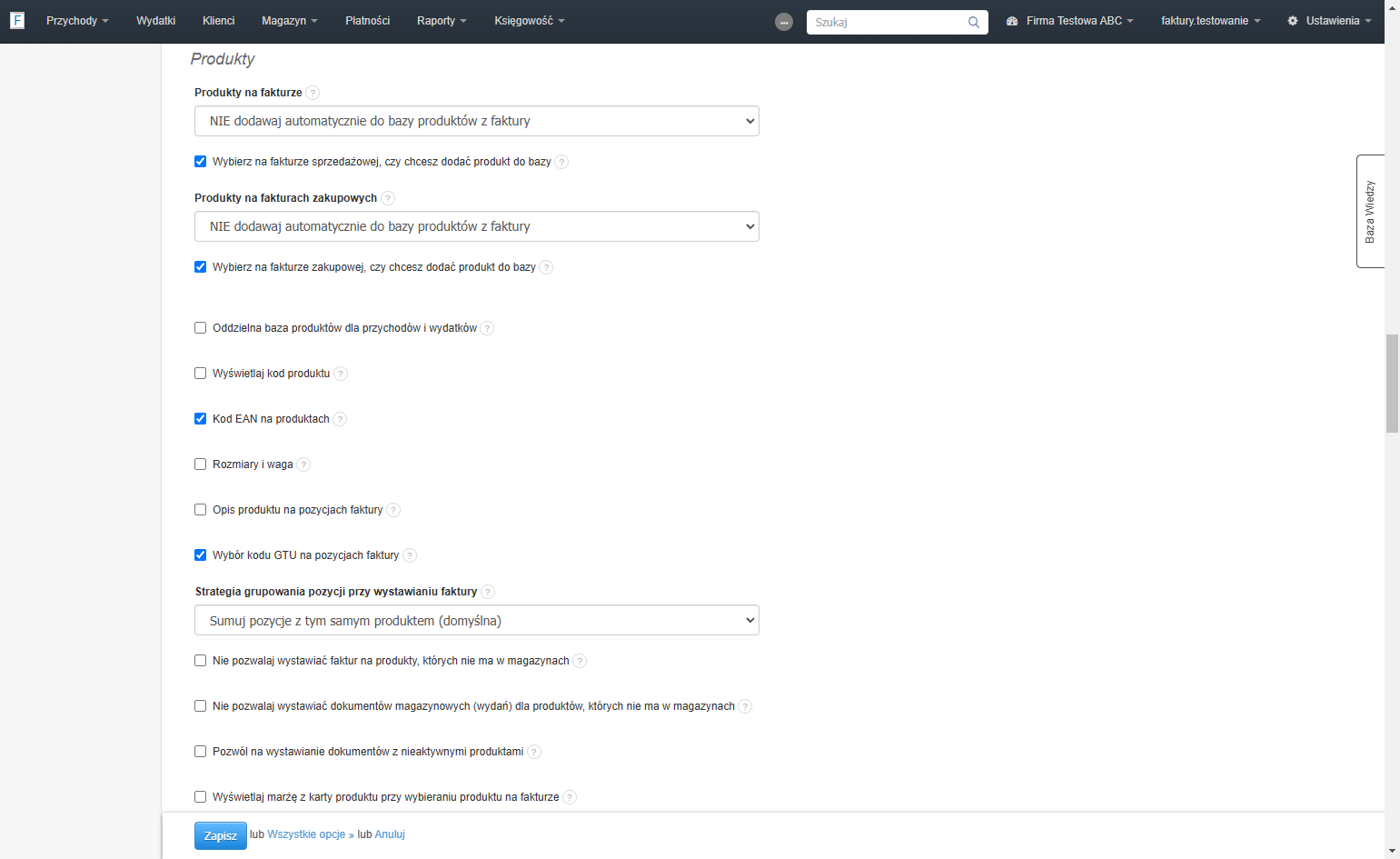Click the Anuluj link

click(x=390, y=834)
